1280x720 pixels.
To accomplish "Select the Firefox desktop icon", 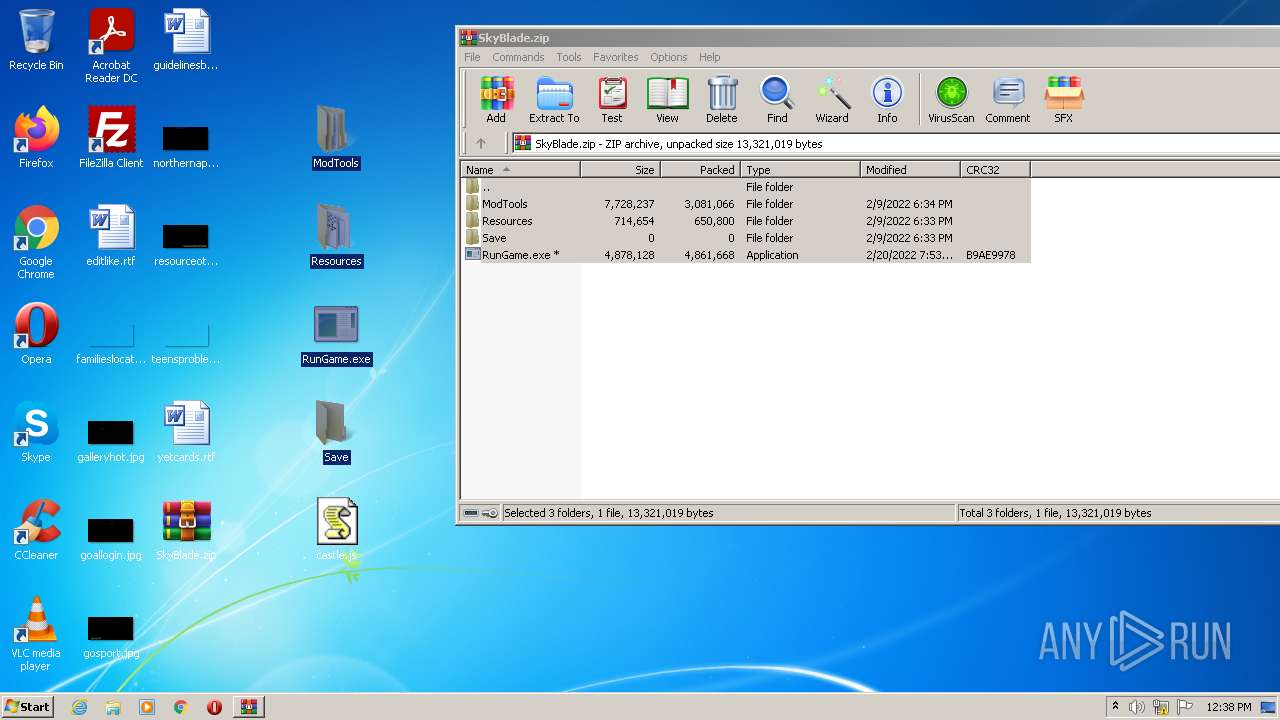I will pyautogui.click(x=36, y=138).
